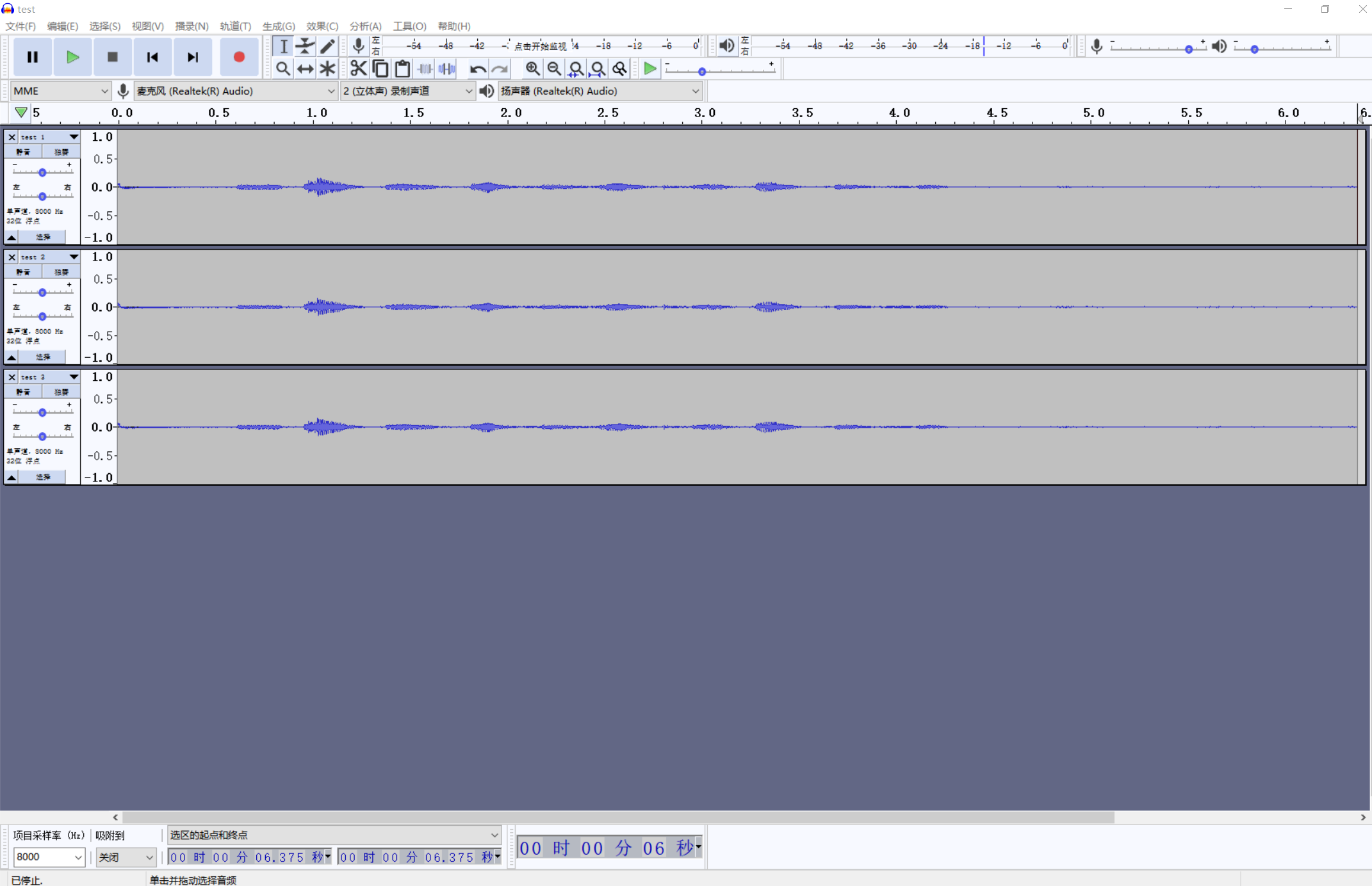Click the 选择 button on test 2 track

(x=43, y=357)
